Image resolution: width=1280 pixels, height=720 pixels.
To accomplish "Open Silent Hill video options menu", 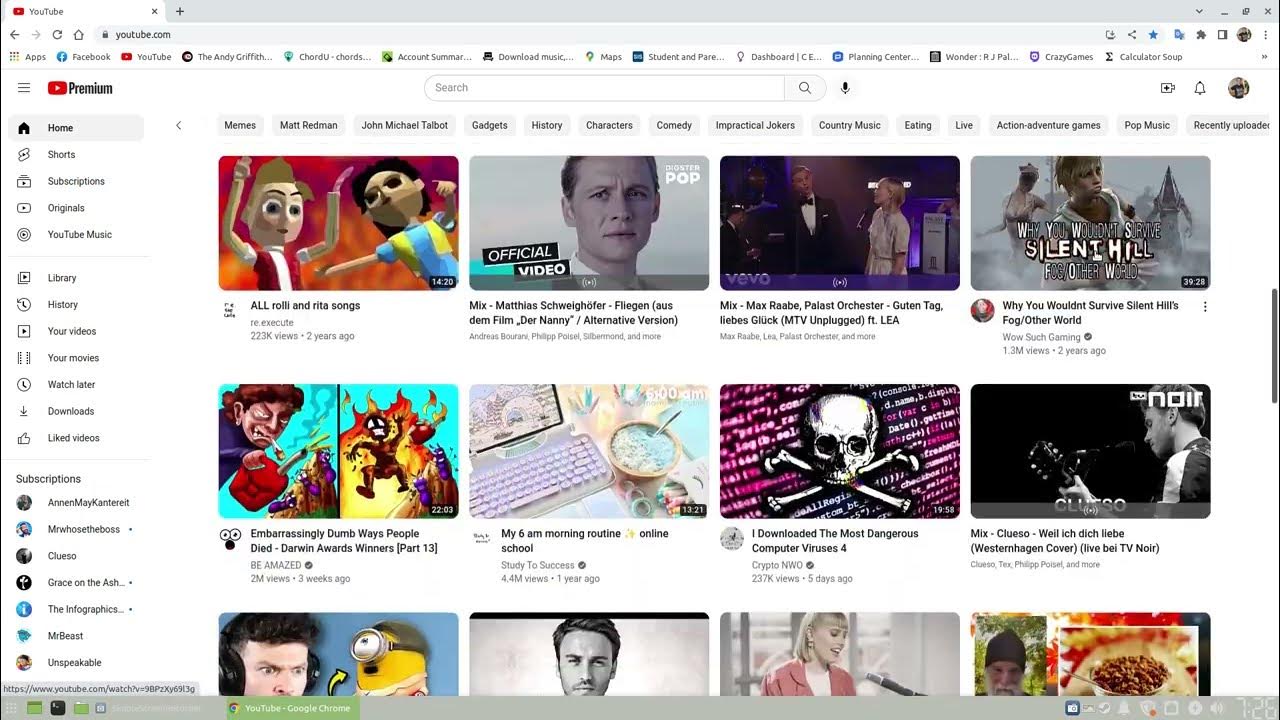I will pos(1205,307).
